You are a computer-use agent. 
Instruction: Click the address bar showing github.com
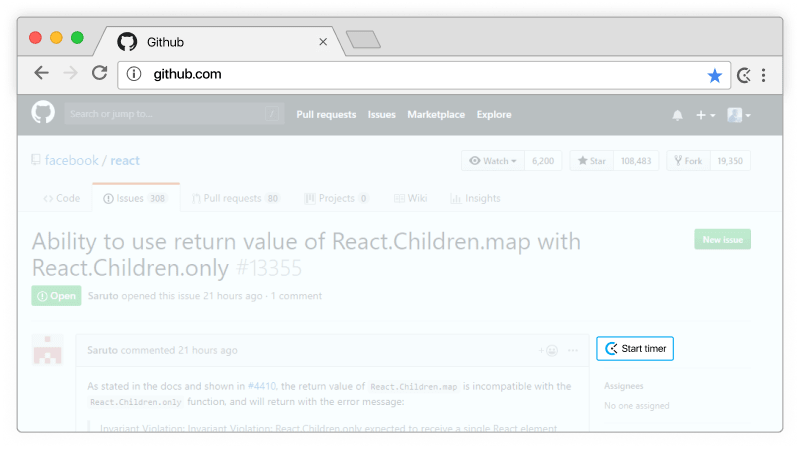tap(424, 75)
